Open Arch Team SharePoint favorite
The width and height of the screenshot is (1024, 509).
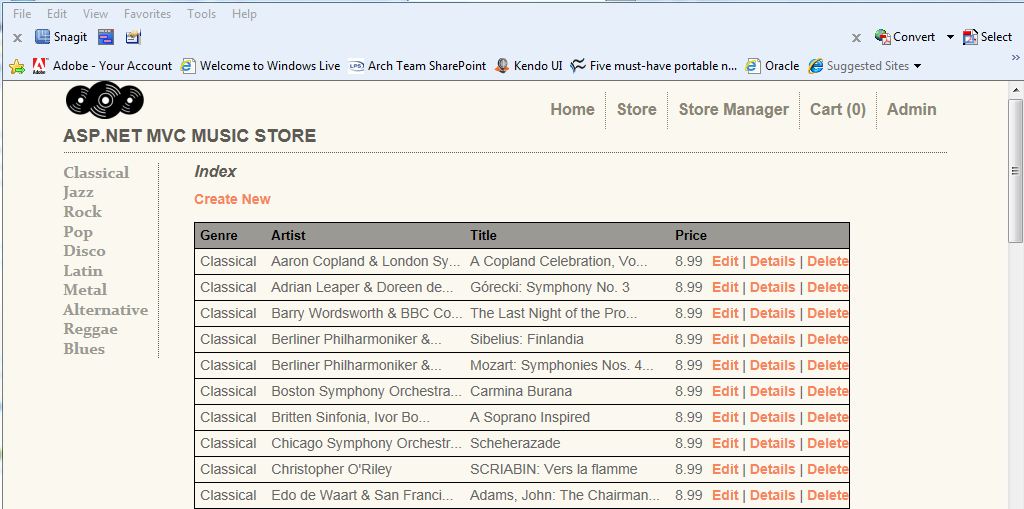tap(417, 66)
